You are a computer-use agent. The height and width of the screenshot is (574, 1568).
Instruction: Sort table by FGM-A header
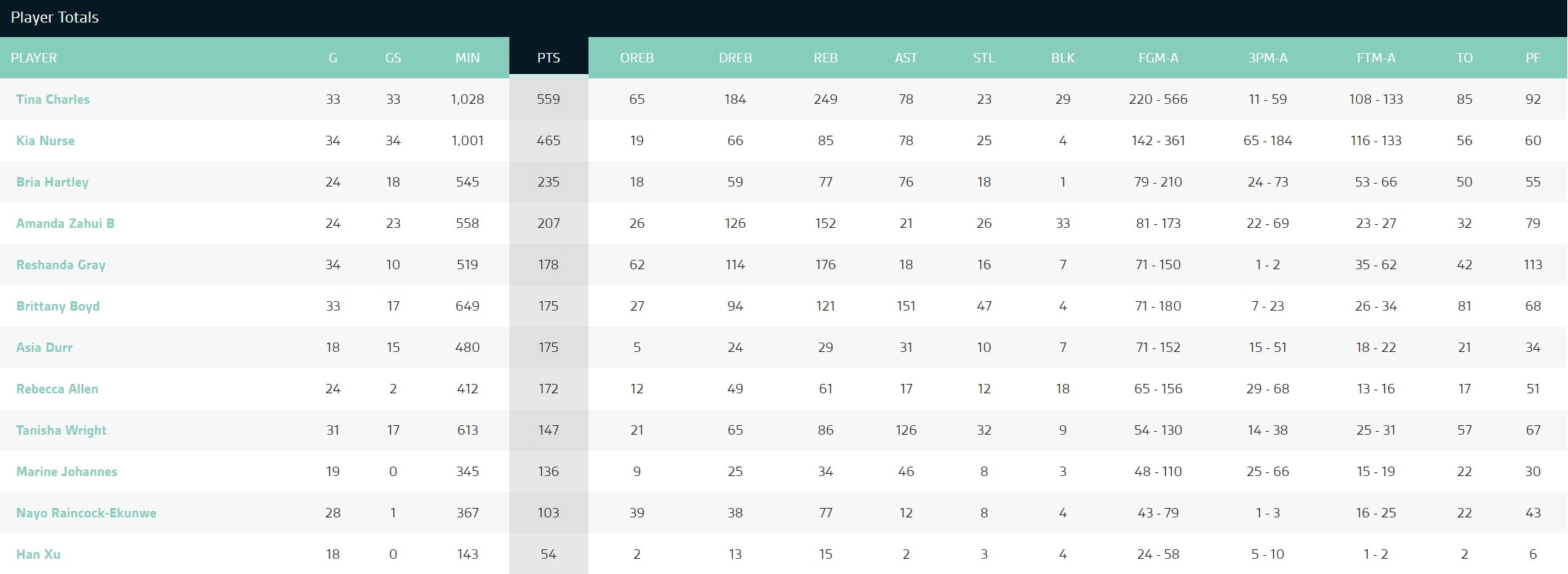click(1158, 58)
